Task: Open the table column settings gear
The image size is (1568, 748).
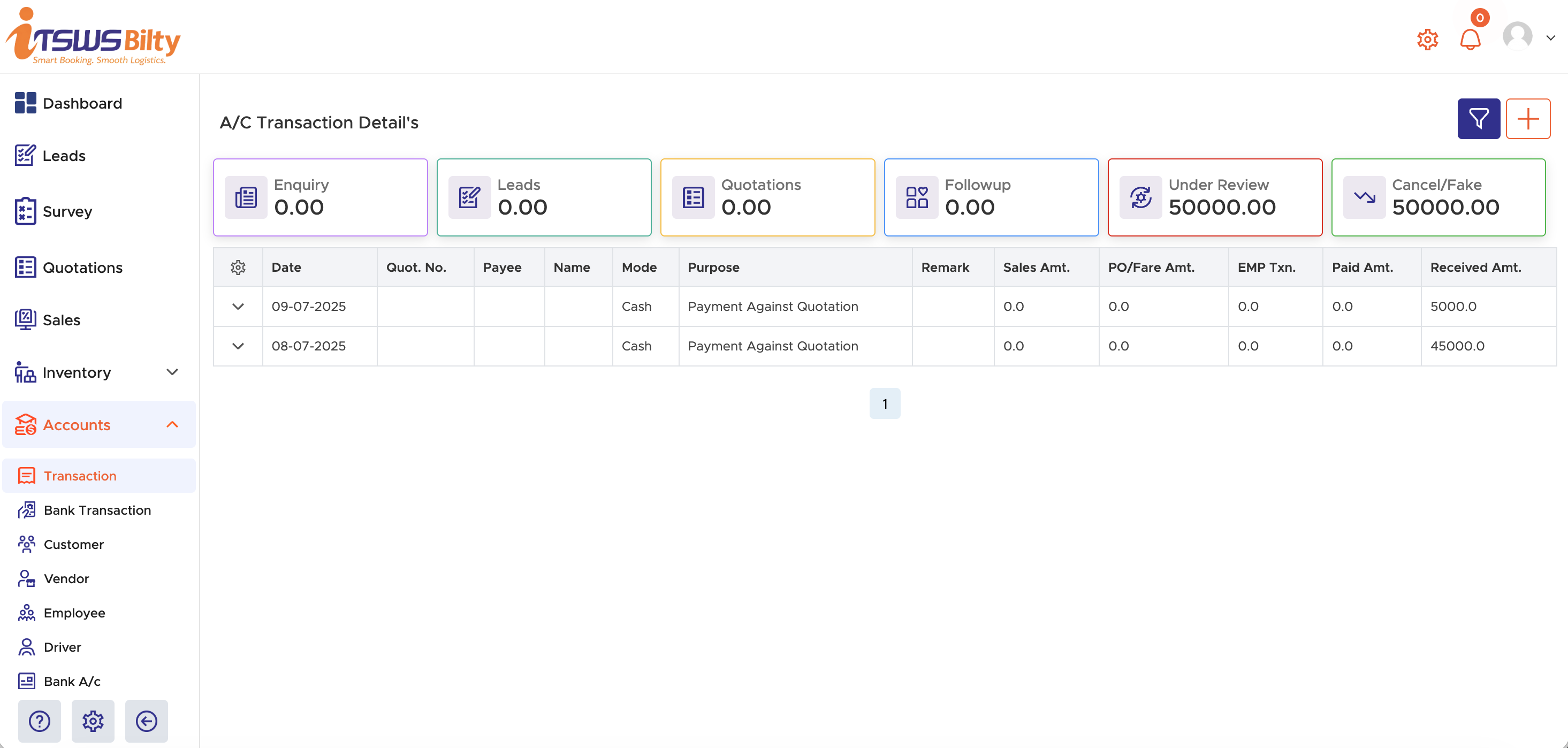Action: (x=238, y=267)
